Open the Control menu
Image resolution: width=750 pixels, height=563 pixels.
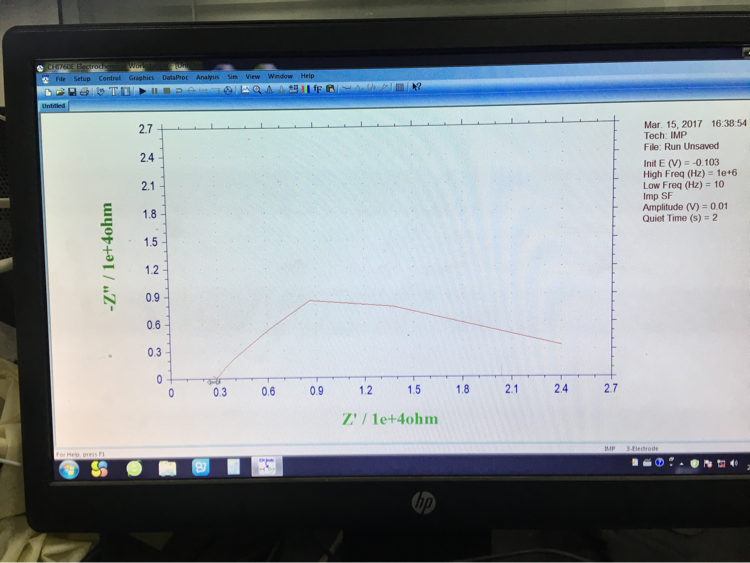click(x=110, y=78)
